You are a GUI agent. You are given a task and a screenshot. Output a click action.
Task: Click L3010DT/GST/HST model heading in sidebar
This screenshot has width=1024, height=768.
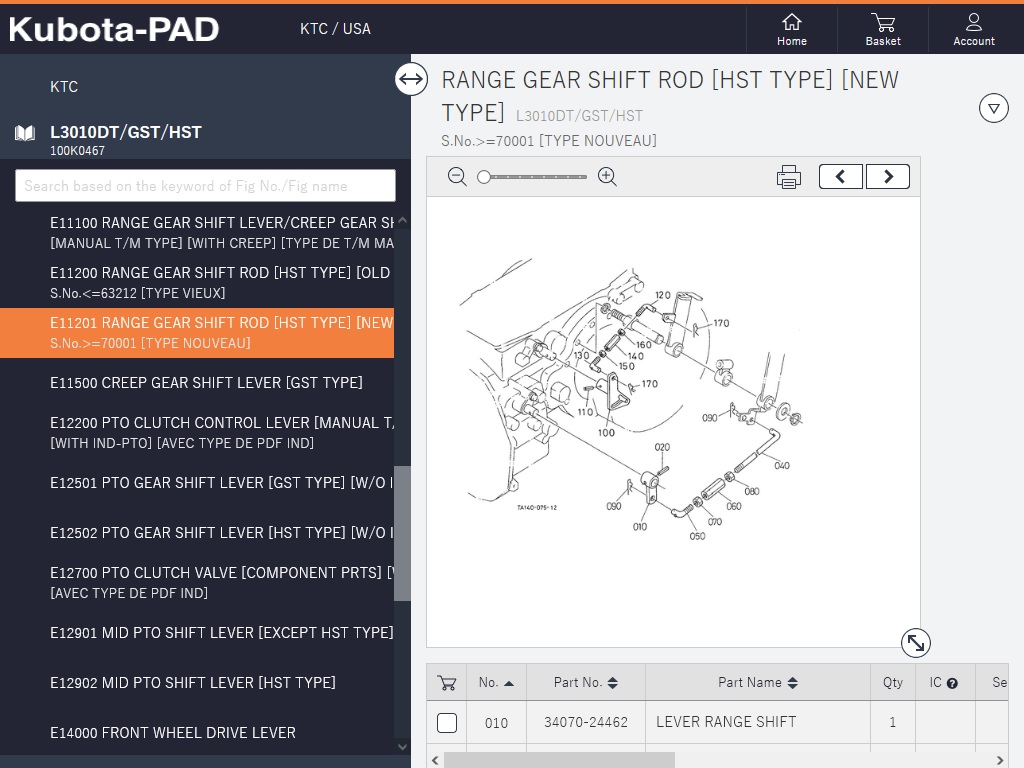(x=126, y=133)
